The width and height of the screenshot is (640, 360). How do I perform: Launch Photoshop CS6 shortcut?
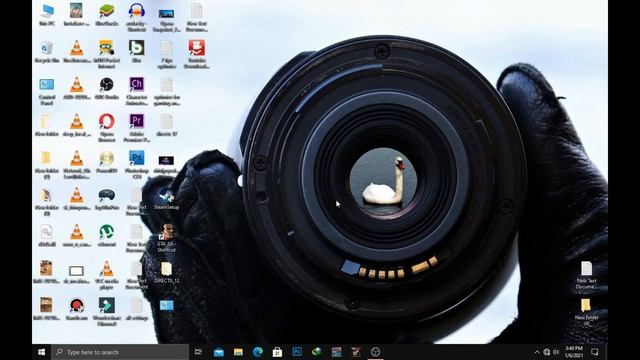136,165
